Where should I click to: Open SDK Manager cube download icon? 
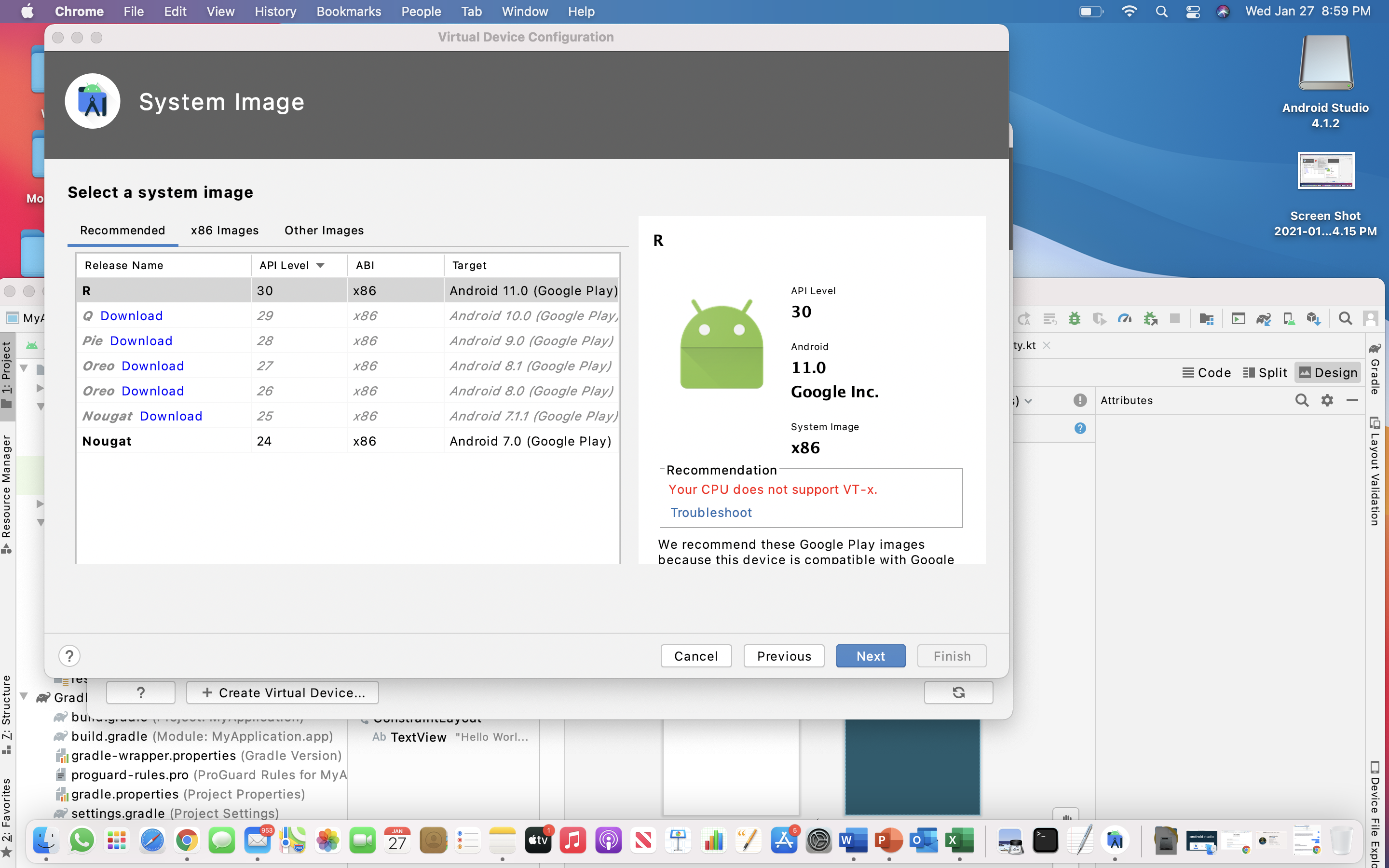coord(1313,319)
